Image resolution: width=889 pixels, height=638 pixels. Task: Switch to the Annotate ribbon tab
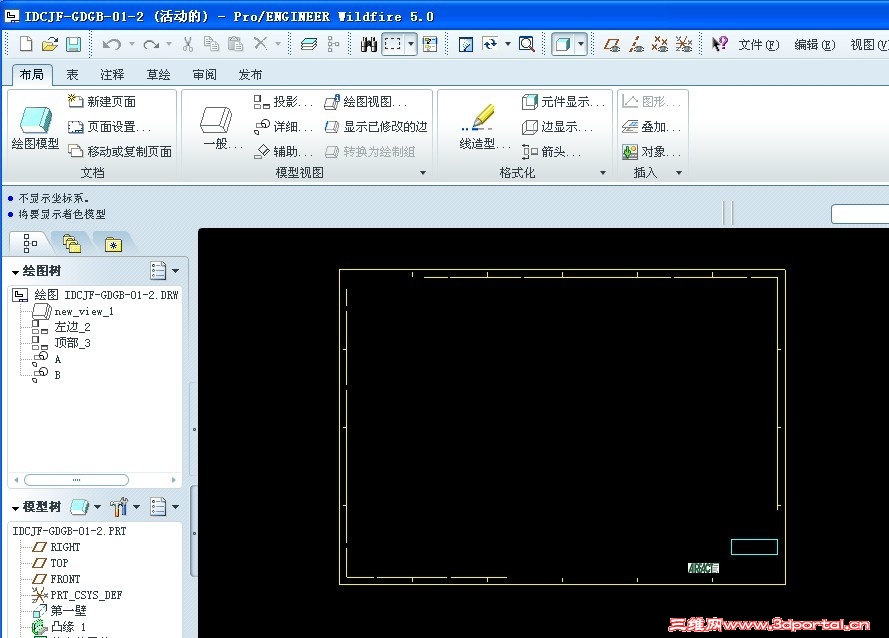112,74
